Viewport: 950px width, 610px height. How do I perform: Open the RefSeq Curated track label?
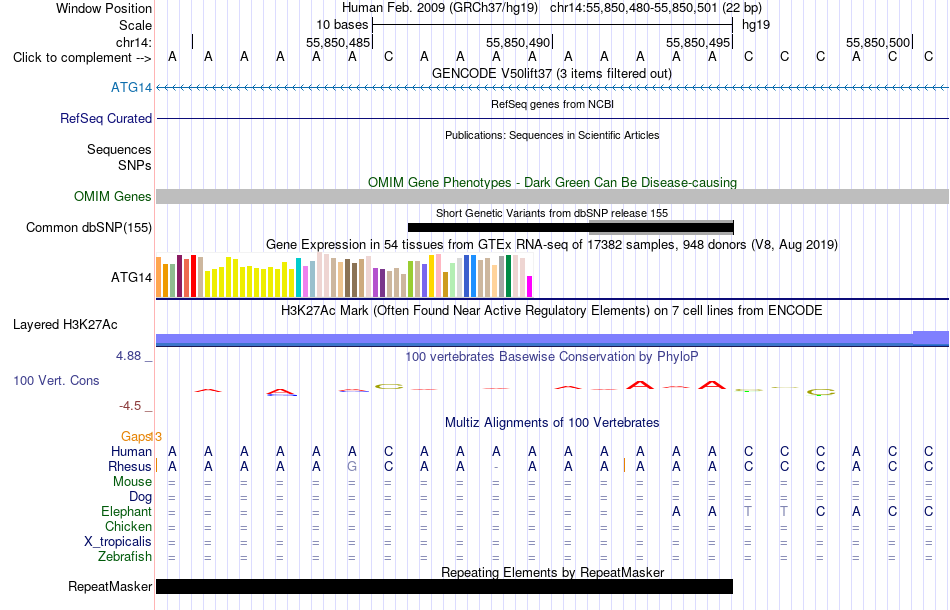tap(106, 119)
